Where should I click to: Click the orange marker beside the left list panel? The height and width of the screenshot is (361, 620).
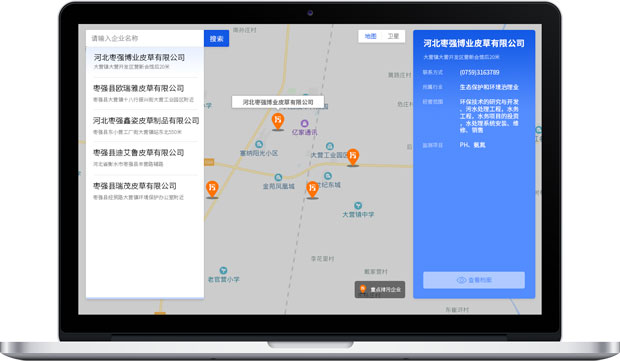pyautogui.click(x=212, y=189)
